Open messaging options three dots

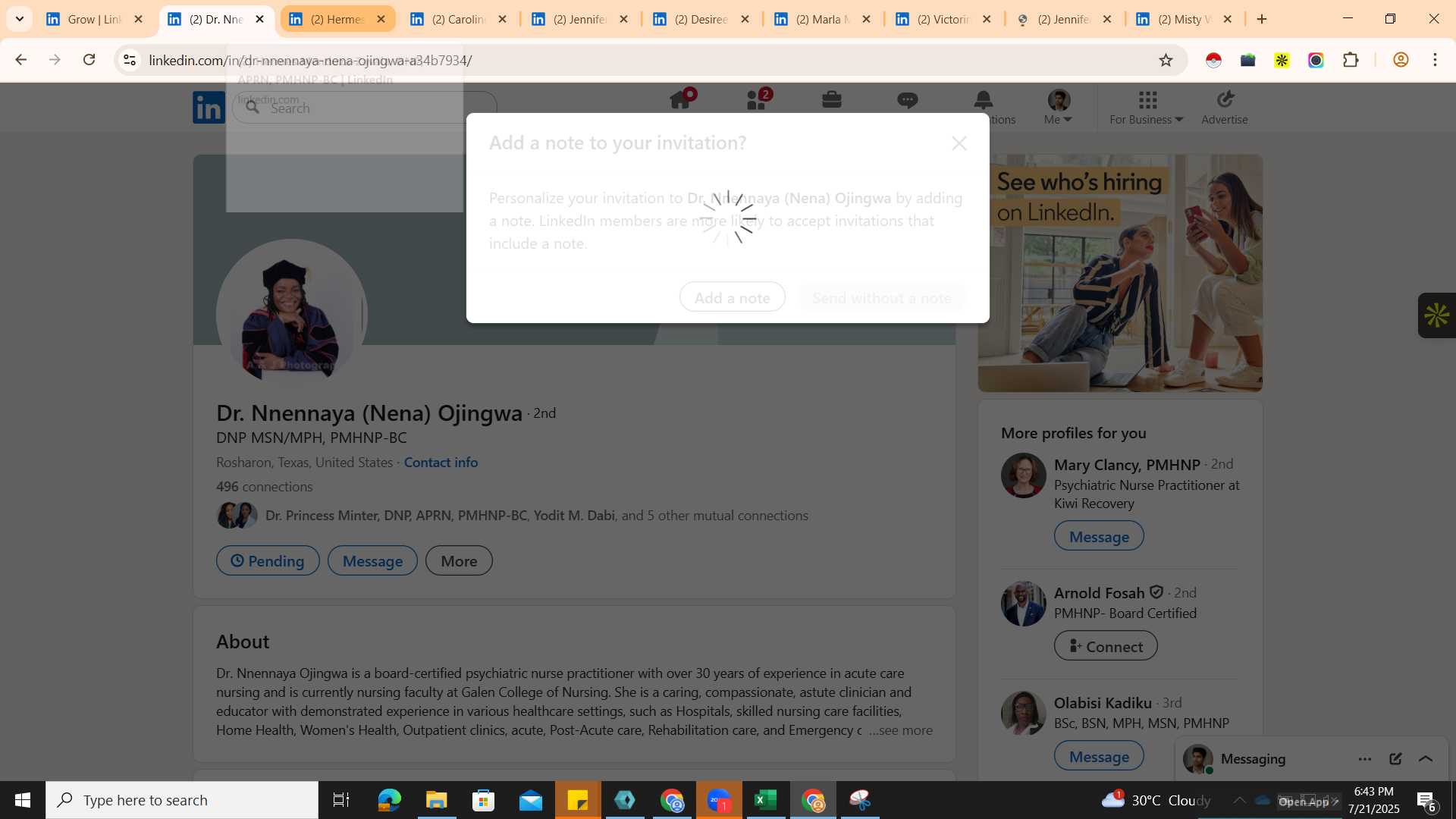[x=1365, y=759]
